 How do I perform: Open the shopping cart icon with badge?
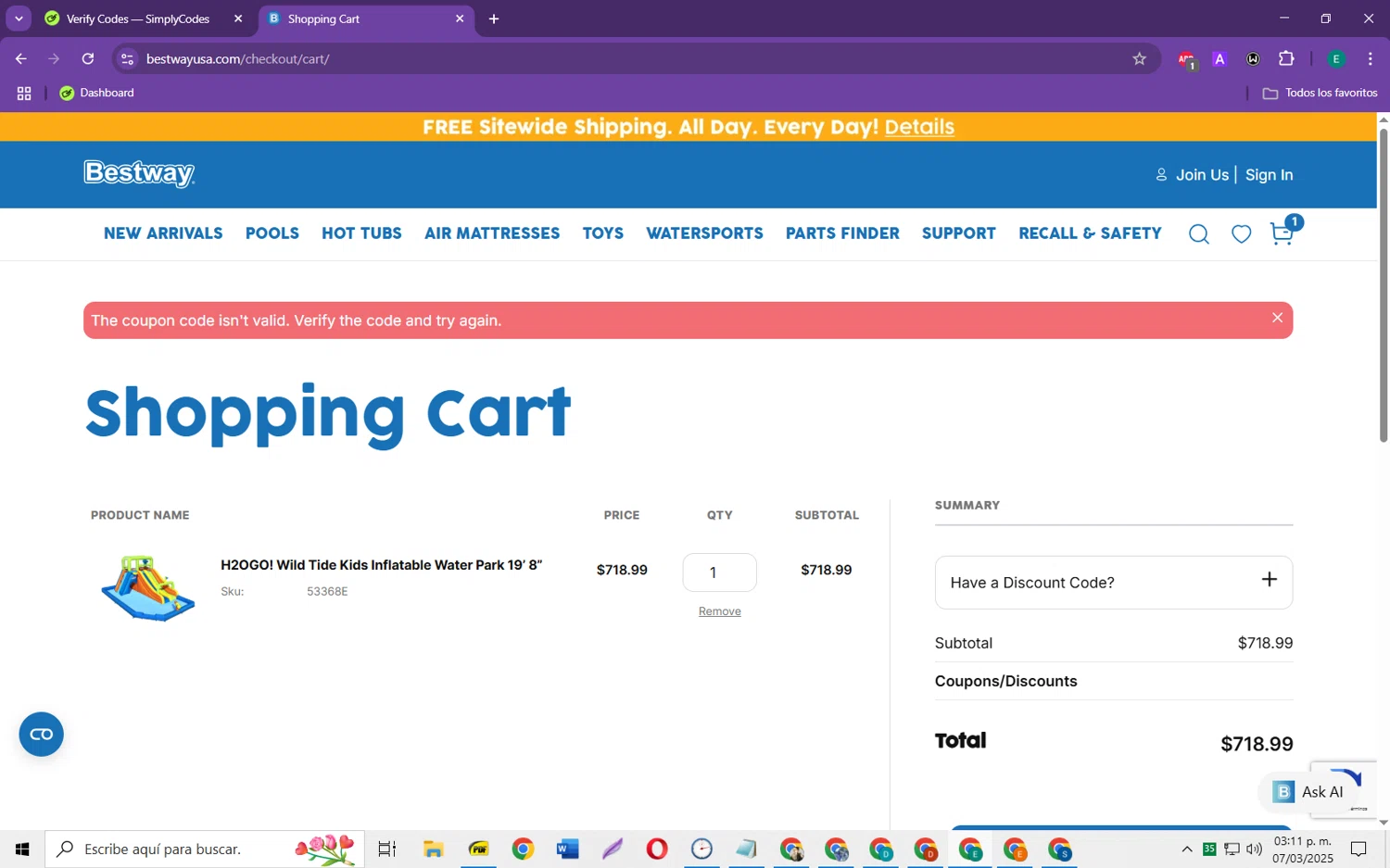1283,232
